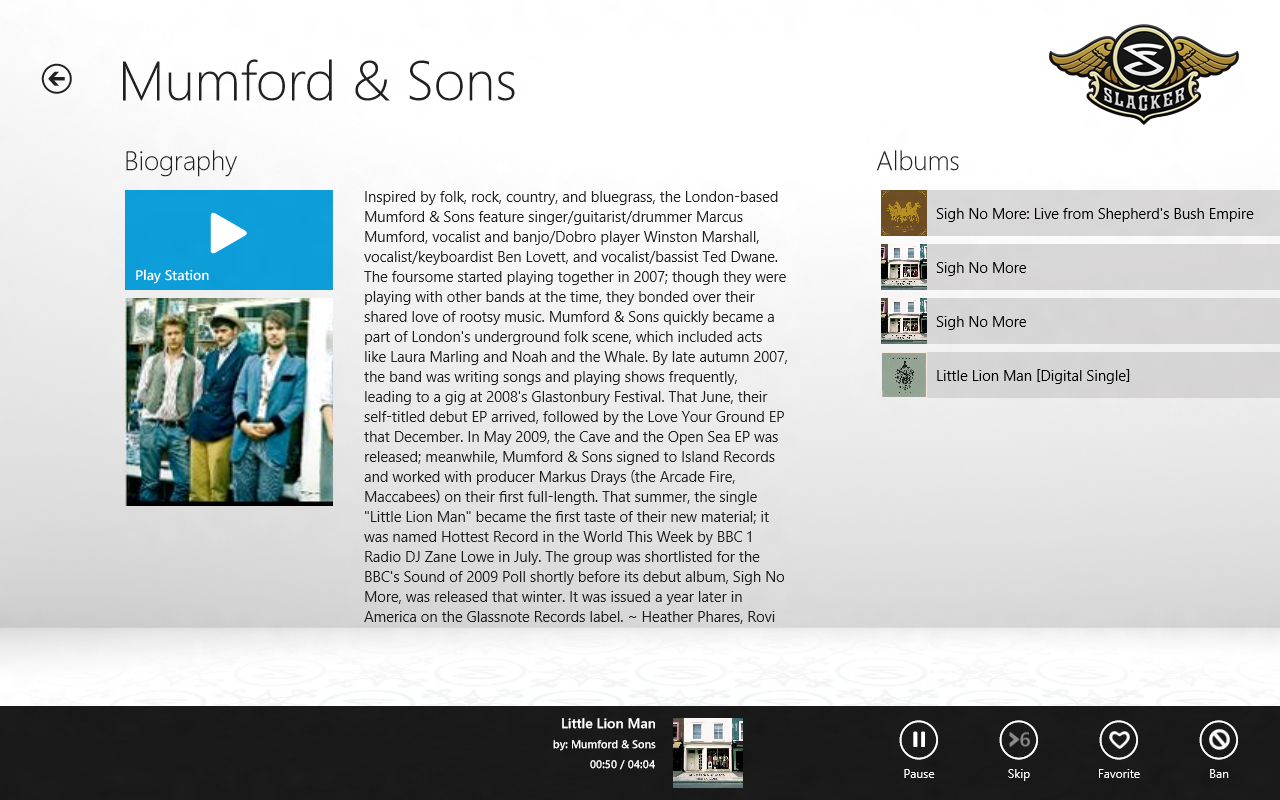Click the Little Lion Man now-playing title

608,724
